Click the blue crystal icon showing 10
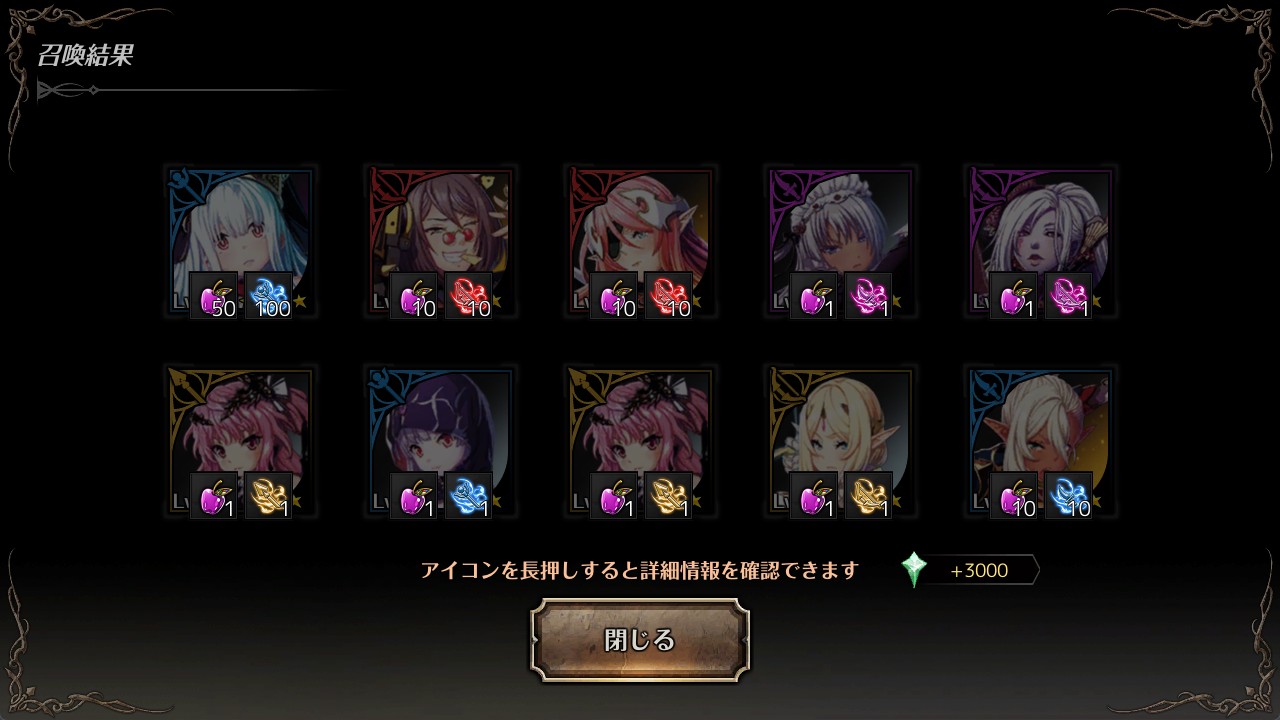This screenshot has height=720, width=1280. click(x=1069, y=496)
